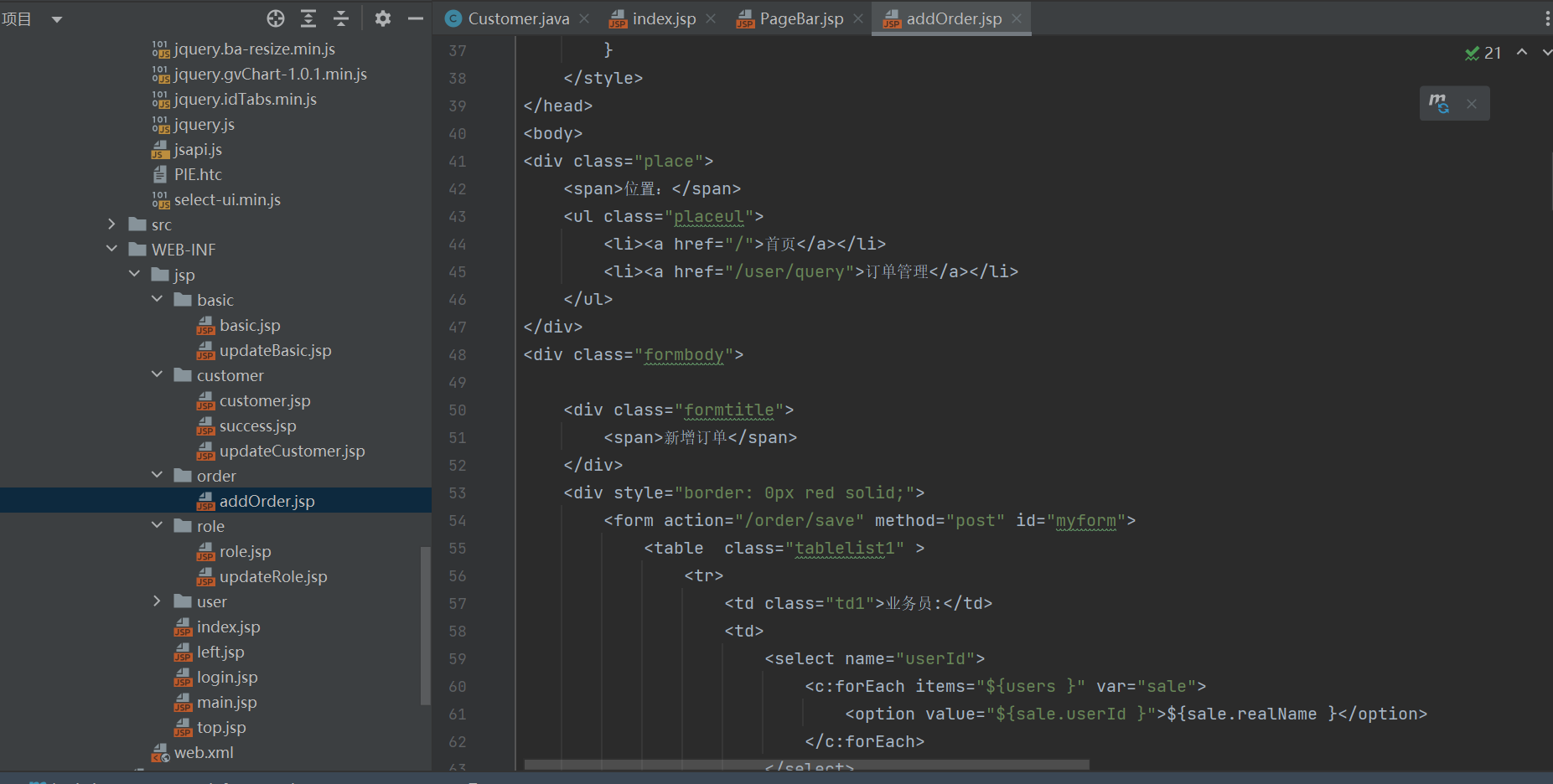Close the Customer.java tab
Image resolution: width=1553 pixels, height=784 pixels.
point(584,18)
